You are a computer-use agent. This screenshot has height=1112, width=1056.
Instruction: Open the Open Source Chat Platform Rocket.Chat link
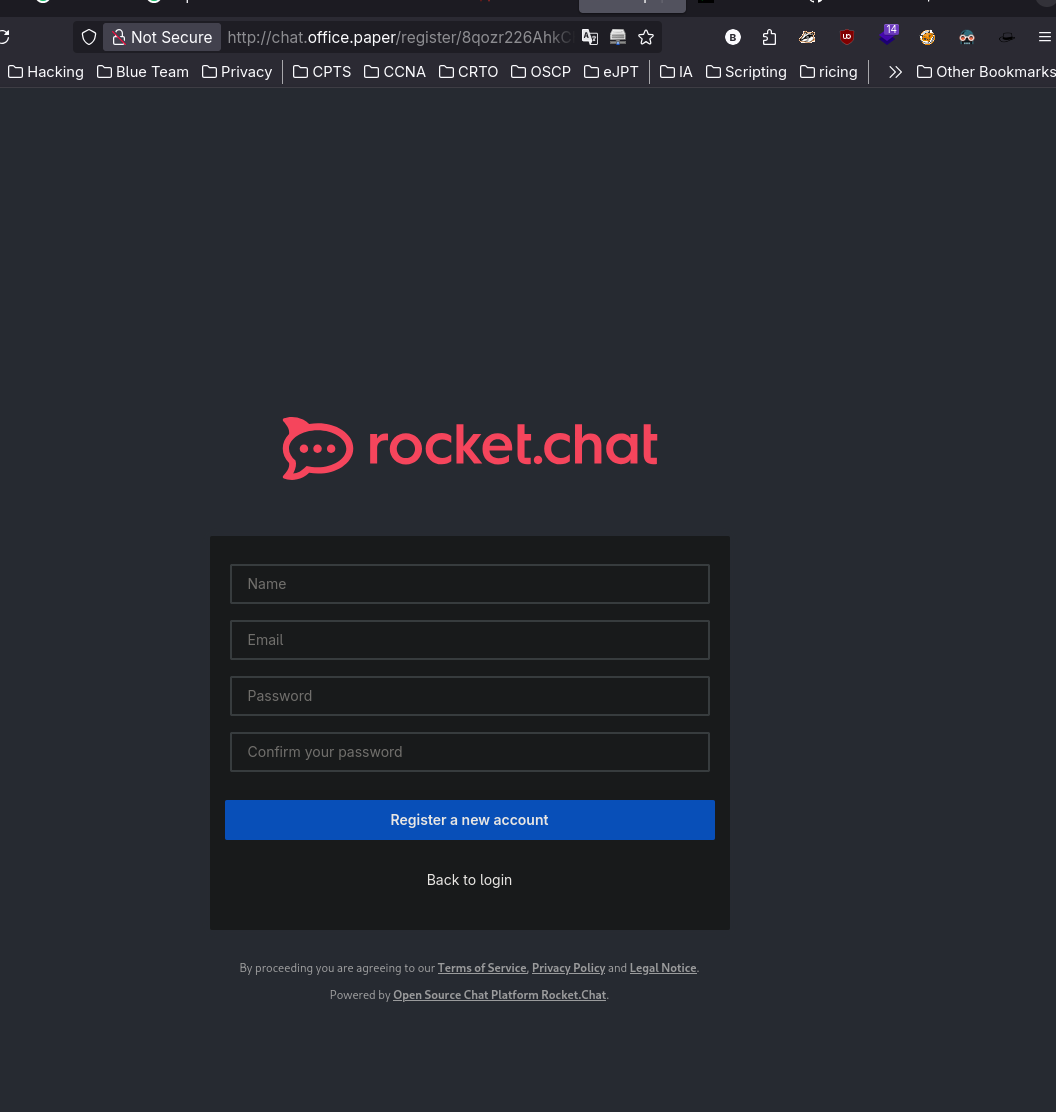500,994
